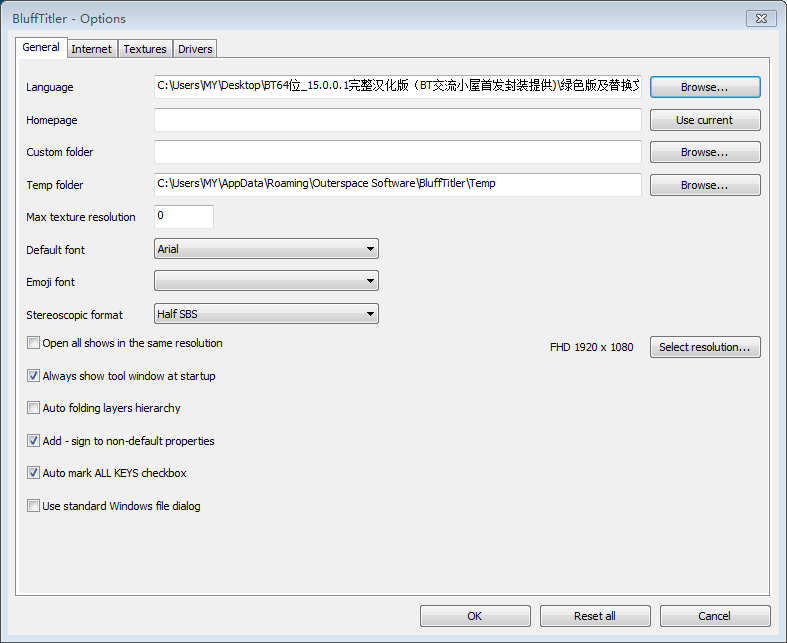
Task: Enable Open all shows in same resolution
Action: (x=34, y=343)
